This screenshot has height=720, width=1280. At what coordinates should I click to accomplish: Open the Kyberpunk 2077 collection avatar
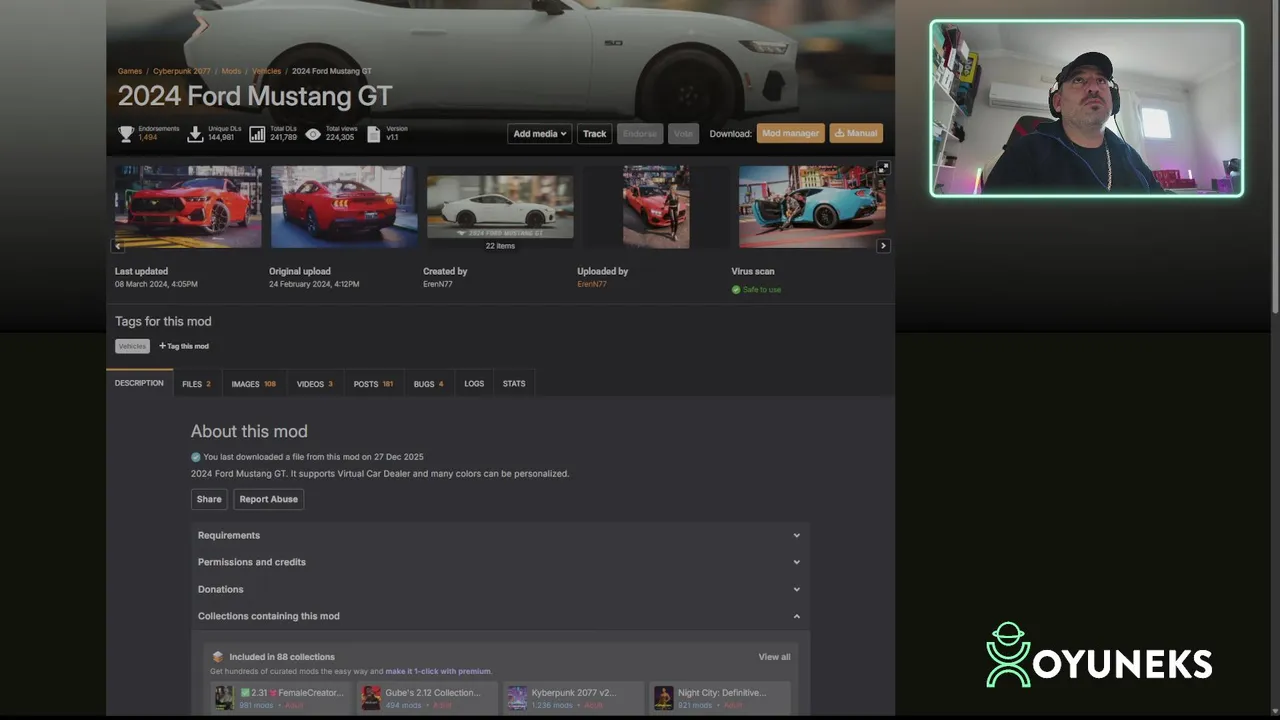click(517, 697)
